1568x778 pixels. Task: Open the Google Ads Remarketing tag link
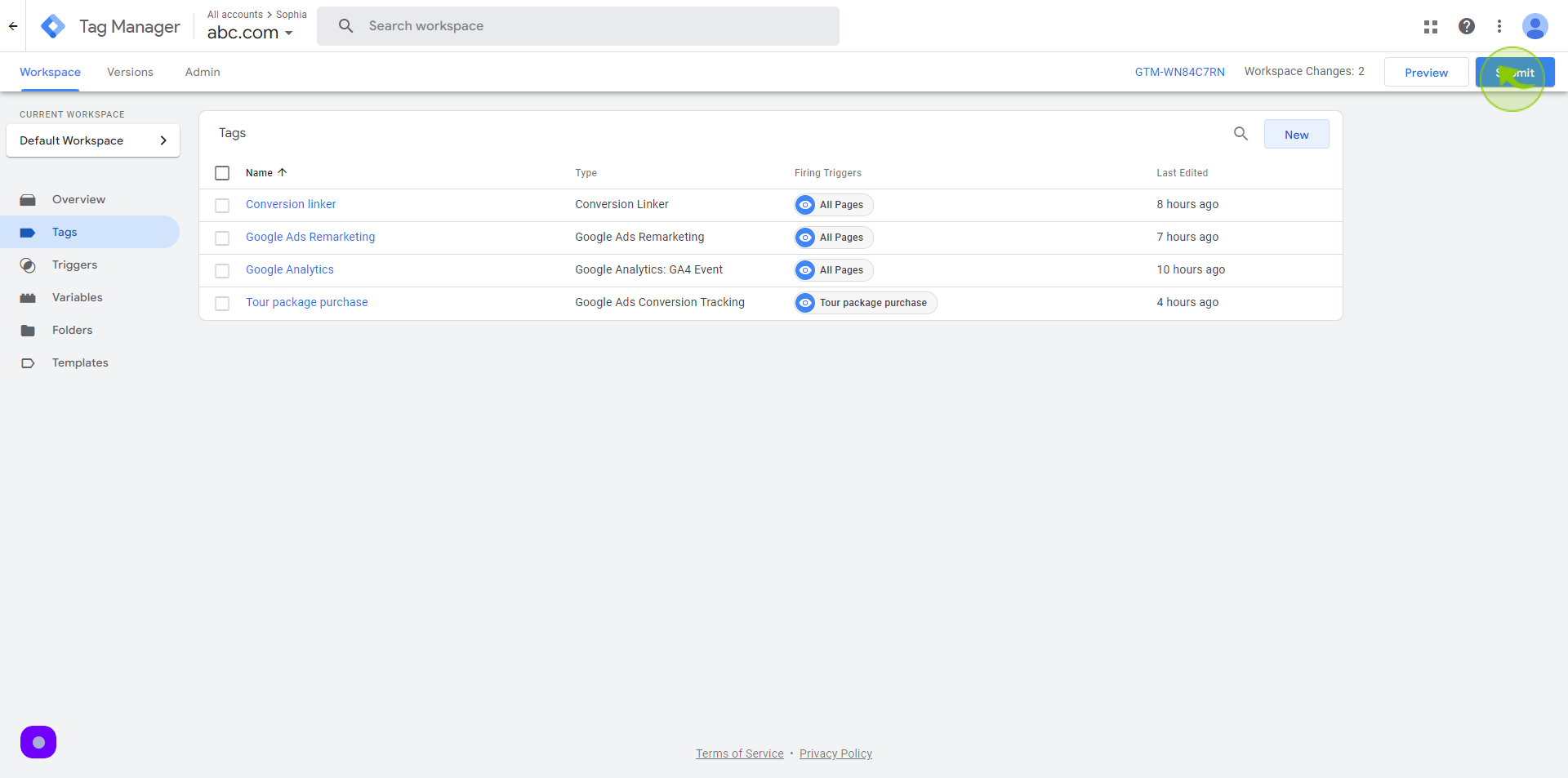coord(310,237)
